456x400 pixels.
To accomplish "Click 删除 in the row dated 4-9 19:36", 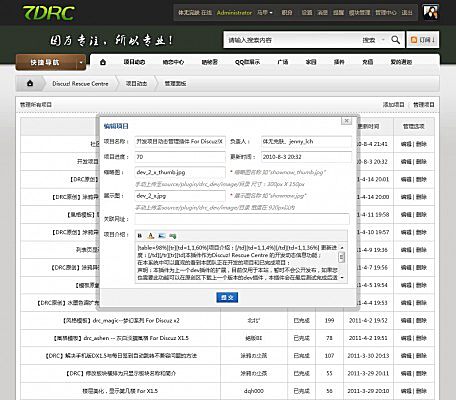I will (421, 250).
